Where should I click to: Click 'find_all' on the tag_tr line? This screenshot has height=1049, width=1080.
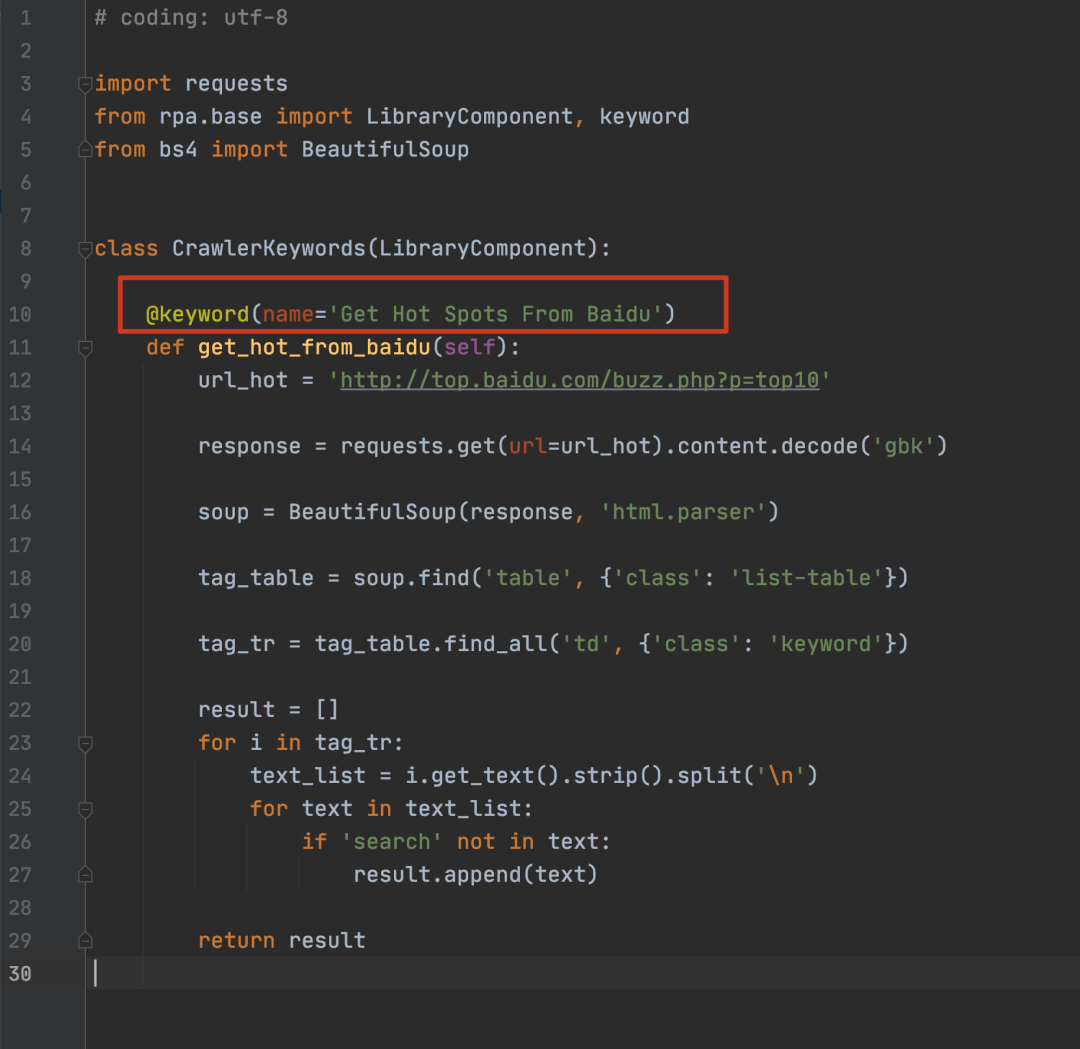pyautogui.click(x=496, y=644)
